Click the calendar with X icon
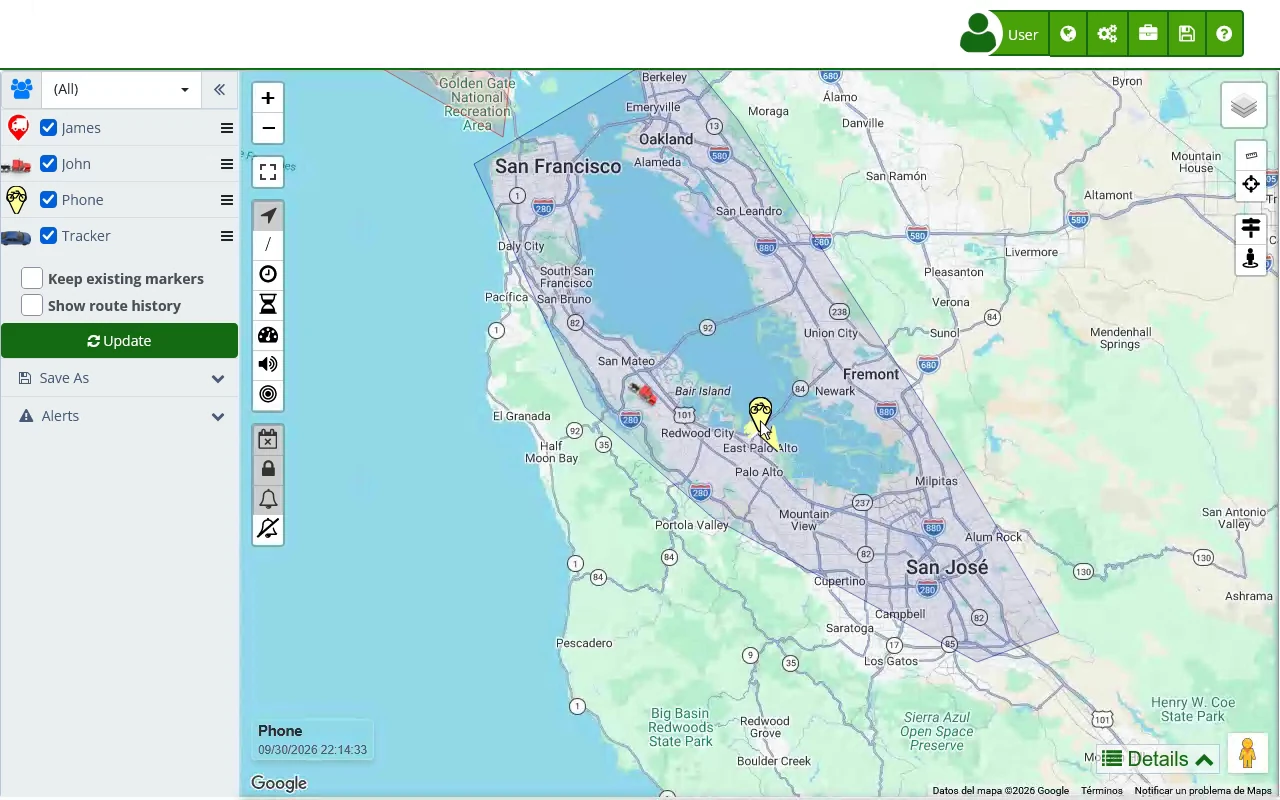1280x800 pixels. (x=268, y=439)
